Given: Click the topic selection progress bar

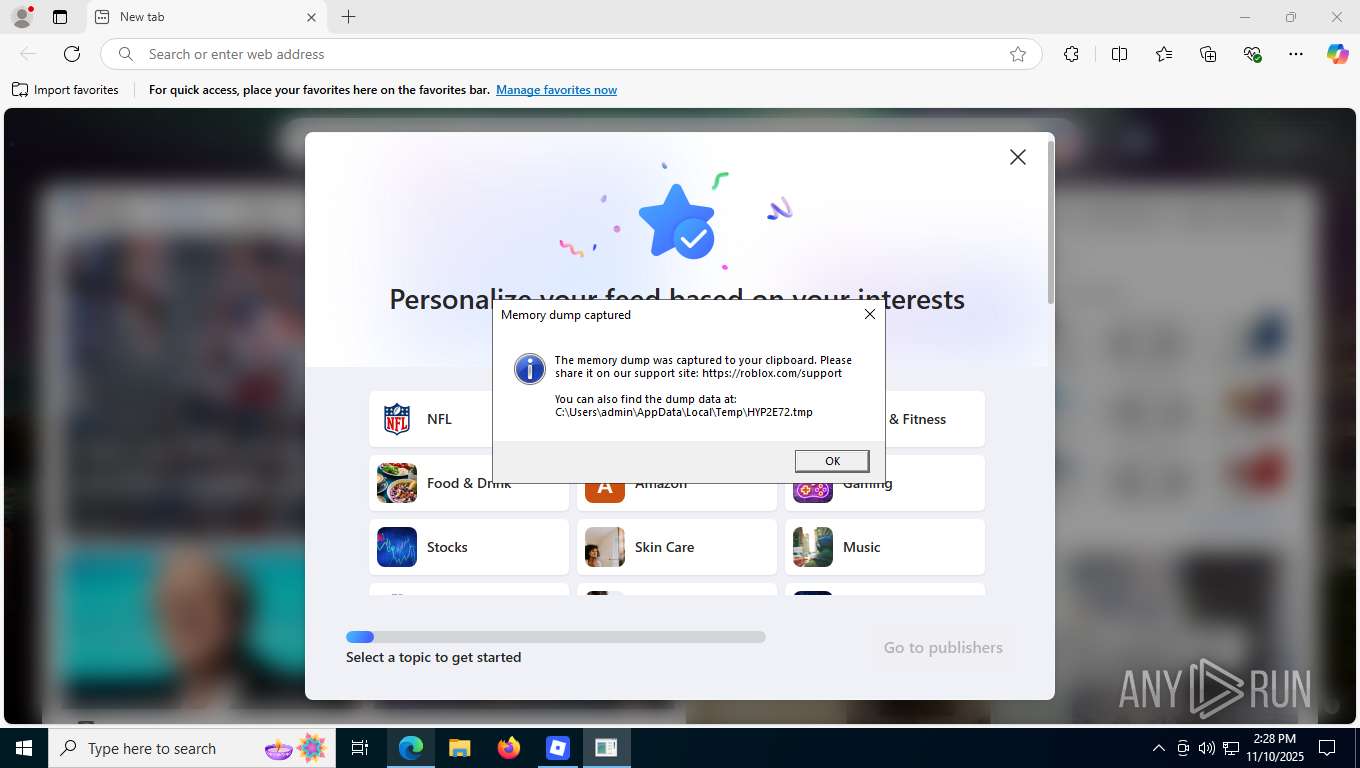Looking at the screenshot, I should coord(556,637).
